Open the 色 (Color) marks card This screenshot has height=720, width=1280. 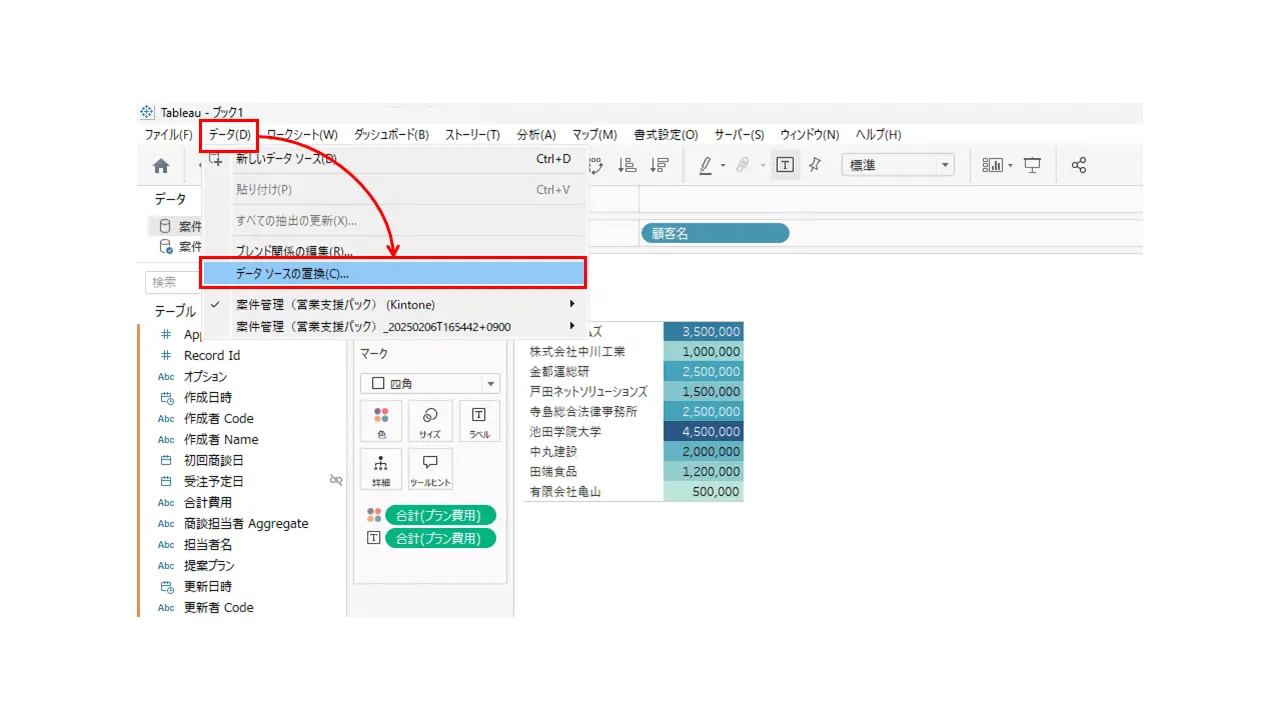pos(381,421)
